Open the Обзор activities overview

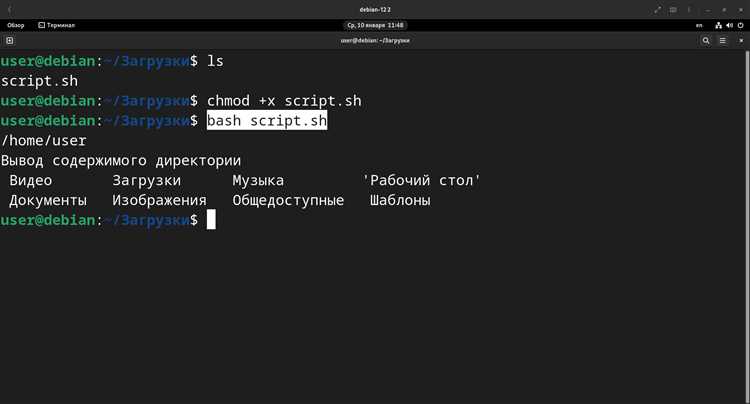[16, 25]
